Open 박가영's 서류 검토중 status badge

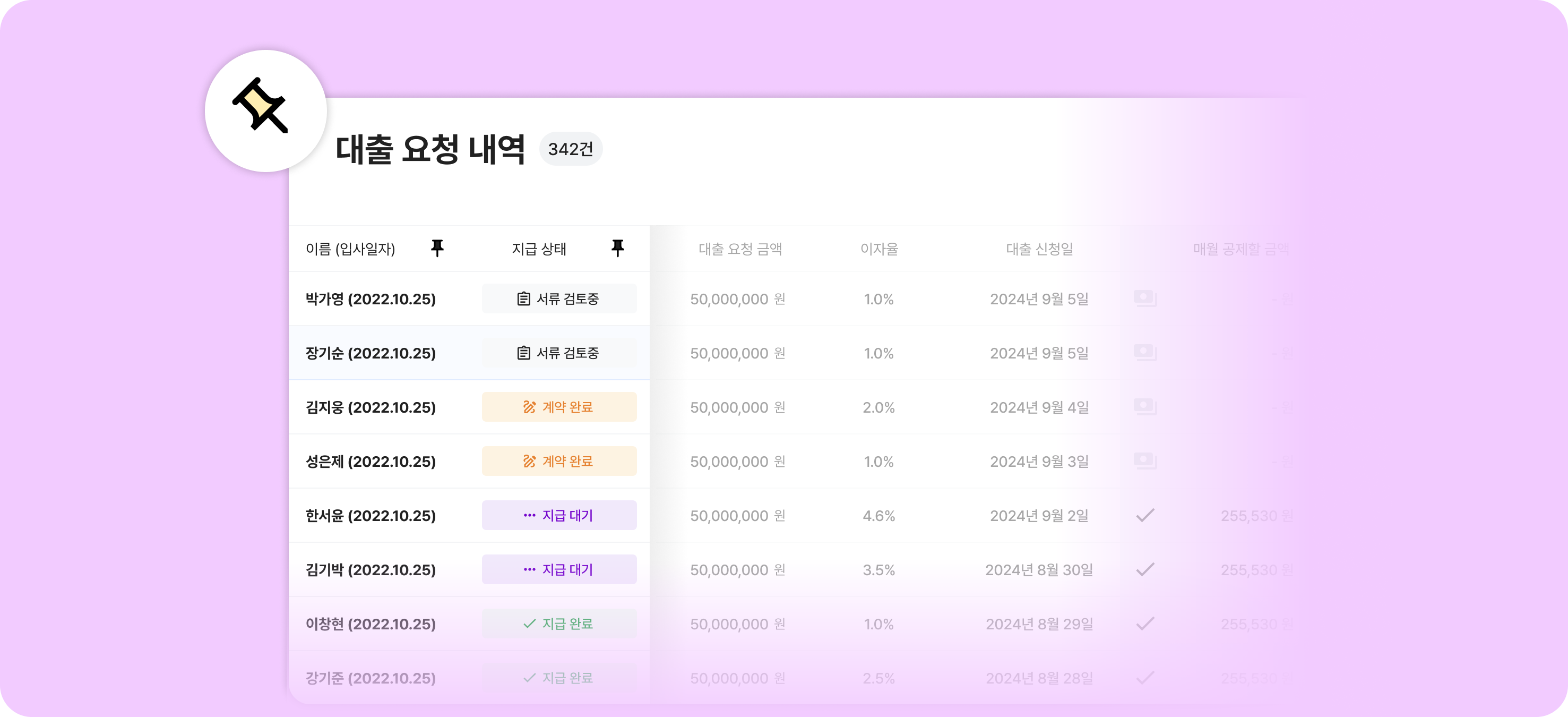[x=559, y=298]
